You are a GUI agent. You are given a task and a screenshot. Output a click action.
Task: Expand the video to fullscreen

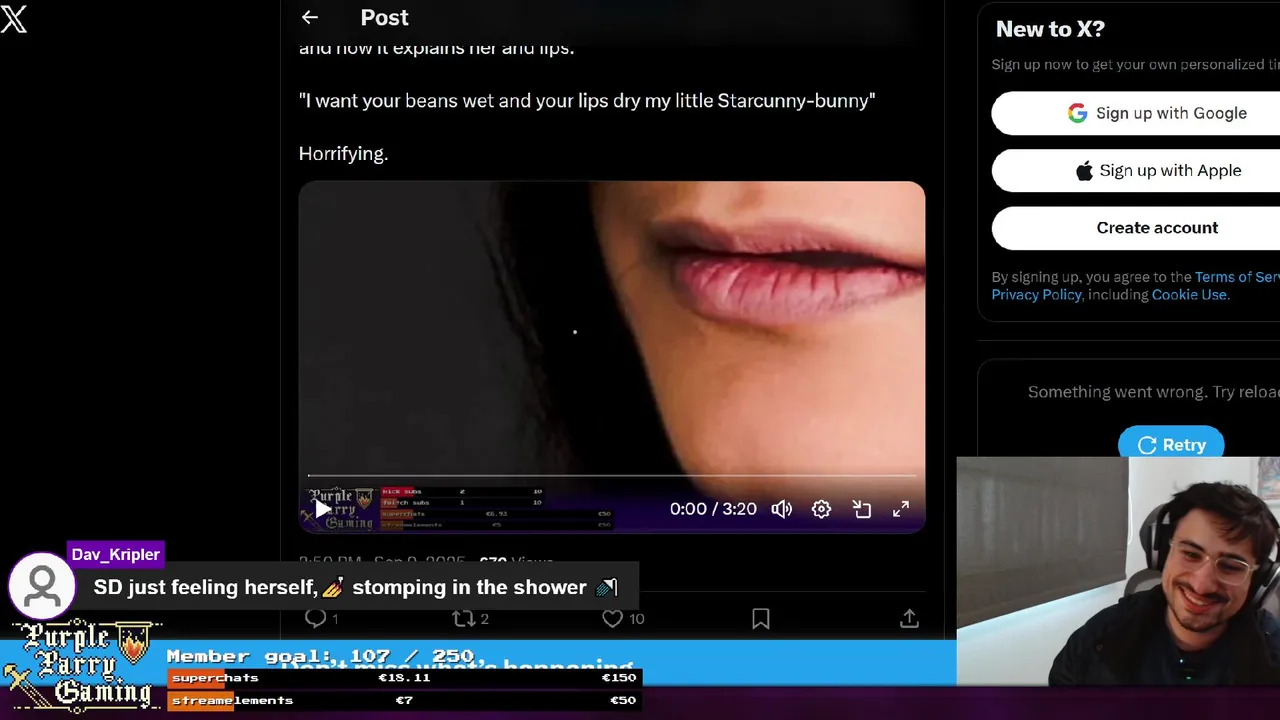click(901, 509)
